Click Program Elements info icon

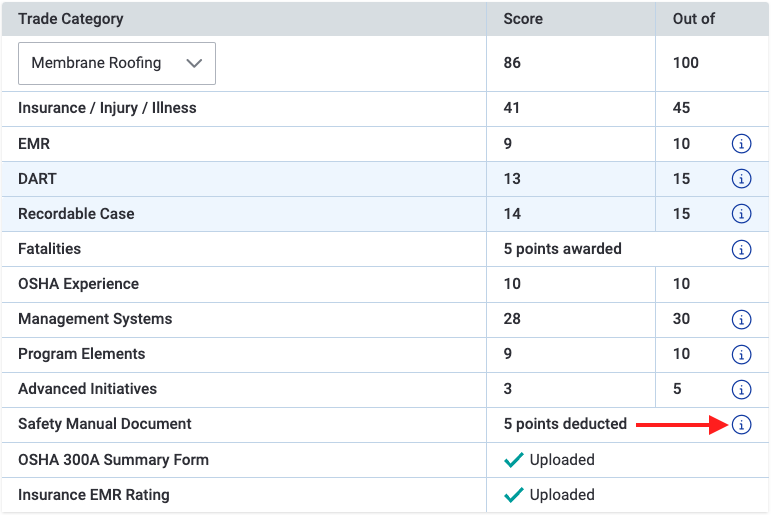tap(741, 354)
